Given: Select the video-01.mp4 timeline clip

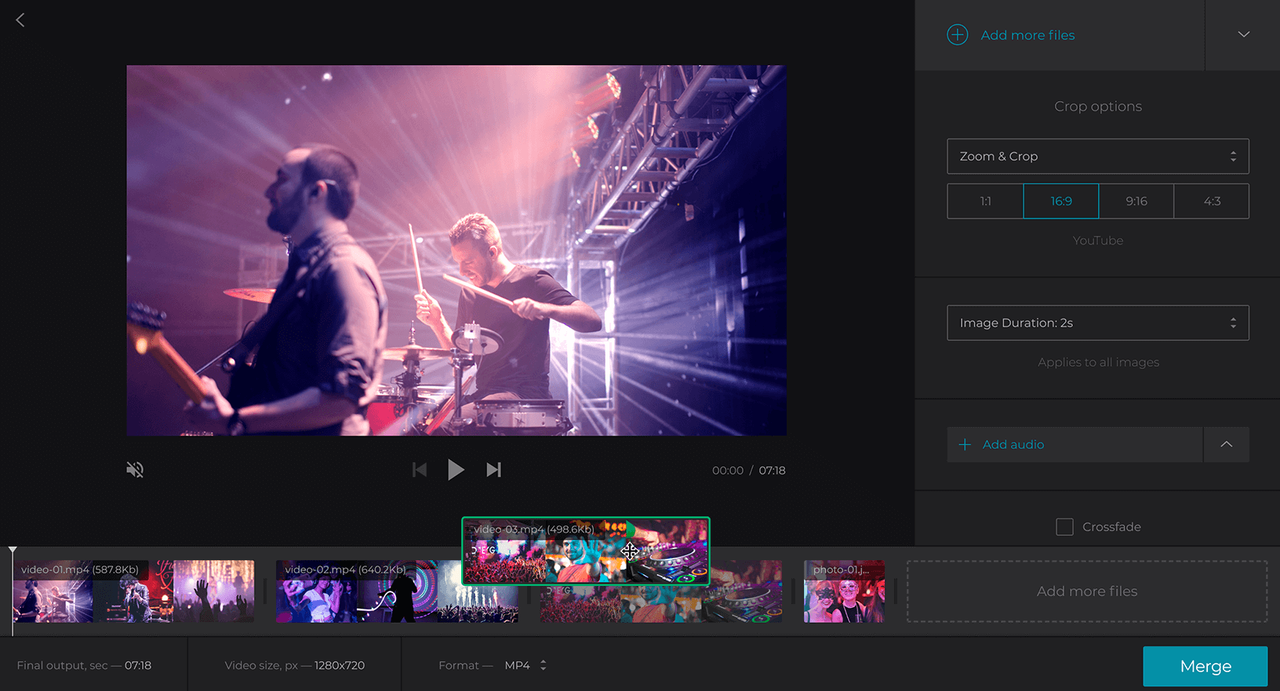Looking at the screenshot, I should click(x=134, y=591).
